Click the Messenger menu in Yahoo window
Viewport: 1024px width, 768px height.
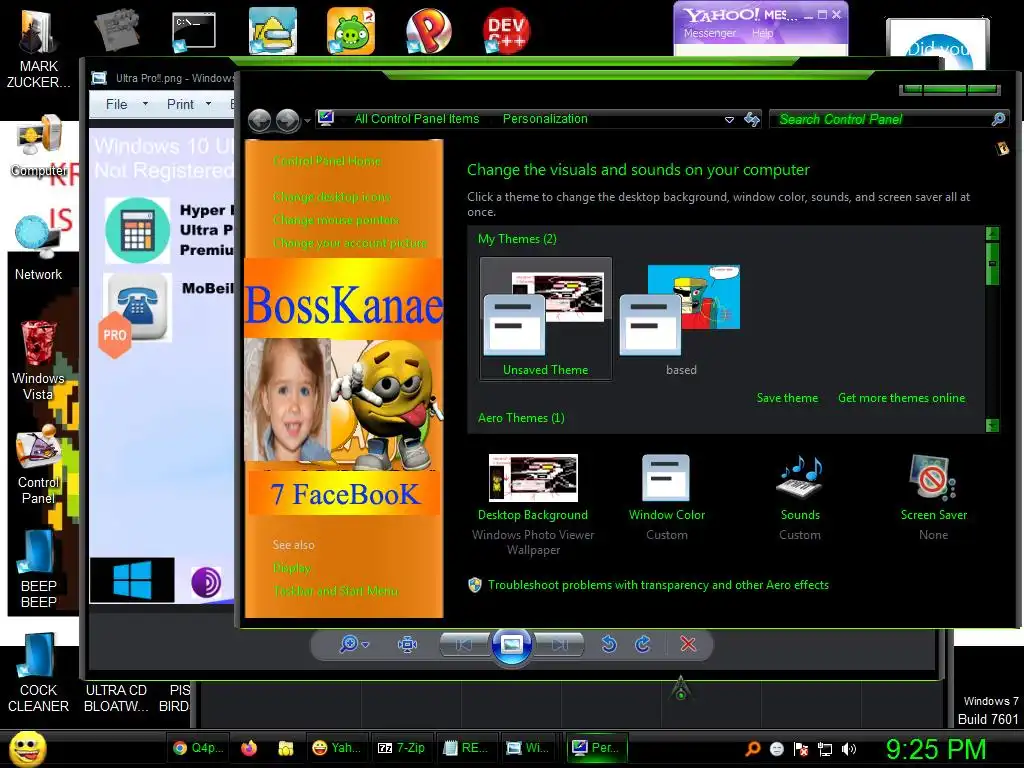point(709,33)
